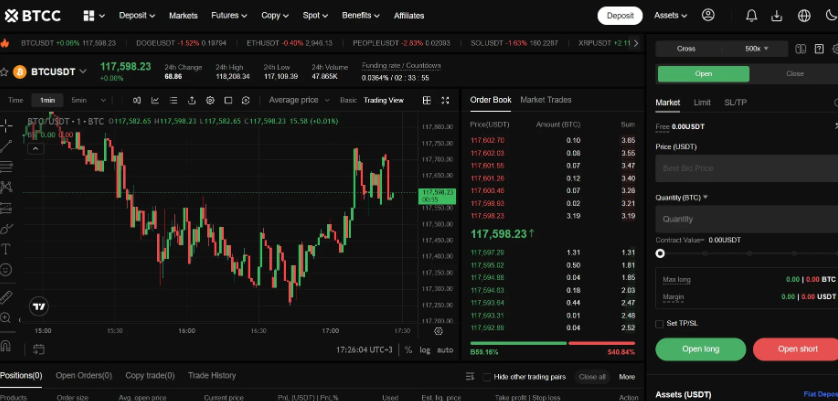Viewport: 838px width, 401px height.
Task: Check Hide other trading pairs
Action: click(487, 377)
